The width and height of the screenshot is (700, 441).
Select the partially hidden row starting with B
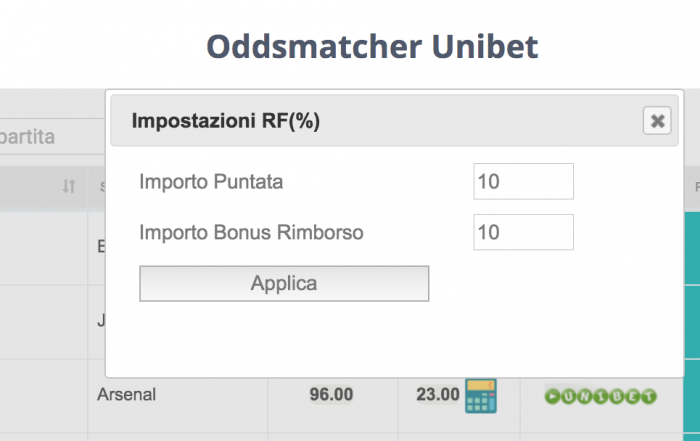(x=101, y=246)
